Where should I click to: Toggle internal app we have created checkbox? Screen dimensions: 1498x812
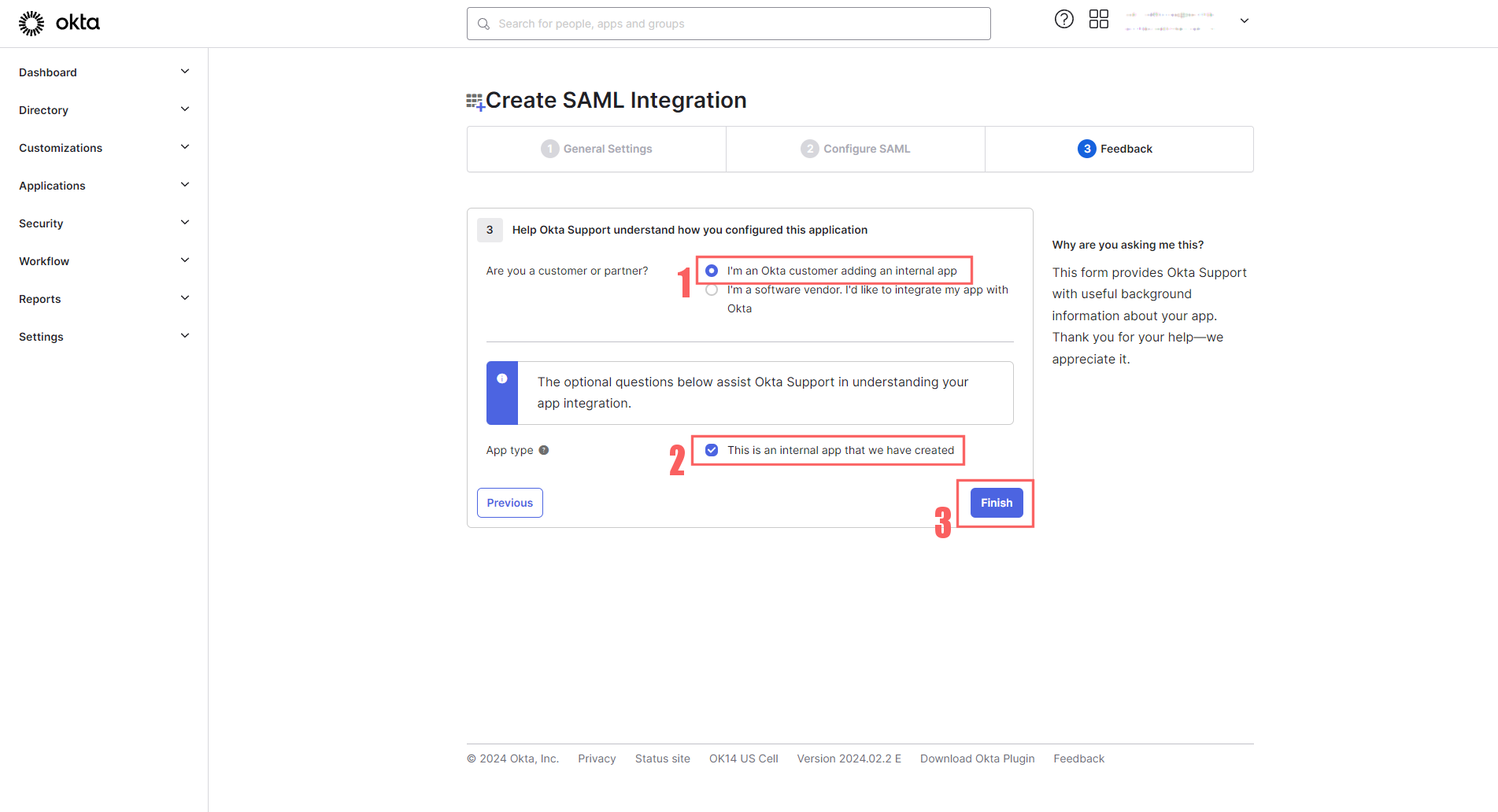712,450
